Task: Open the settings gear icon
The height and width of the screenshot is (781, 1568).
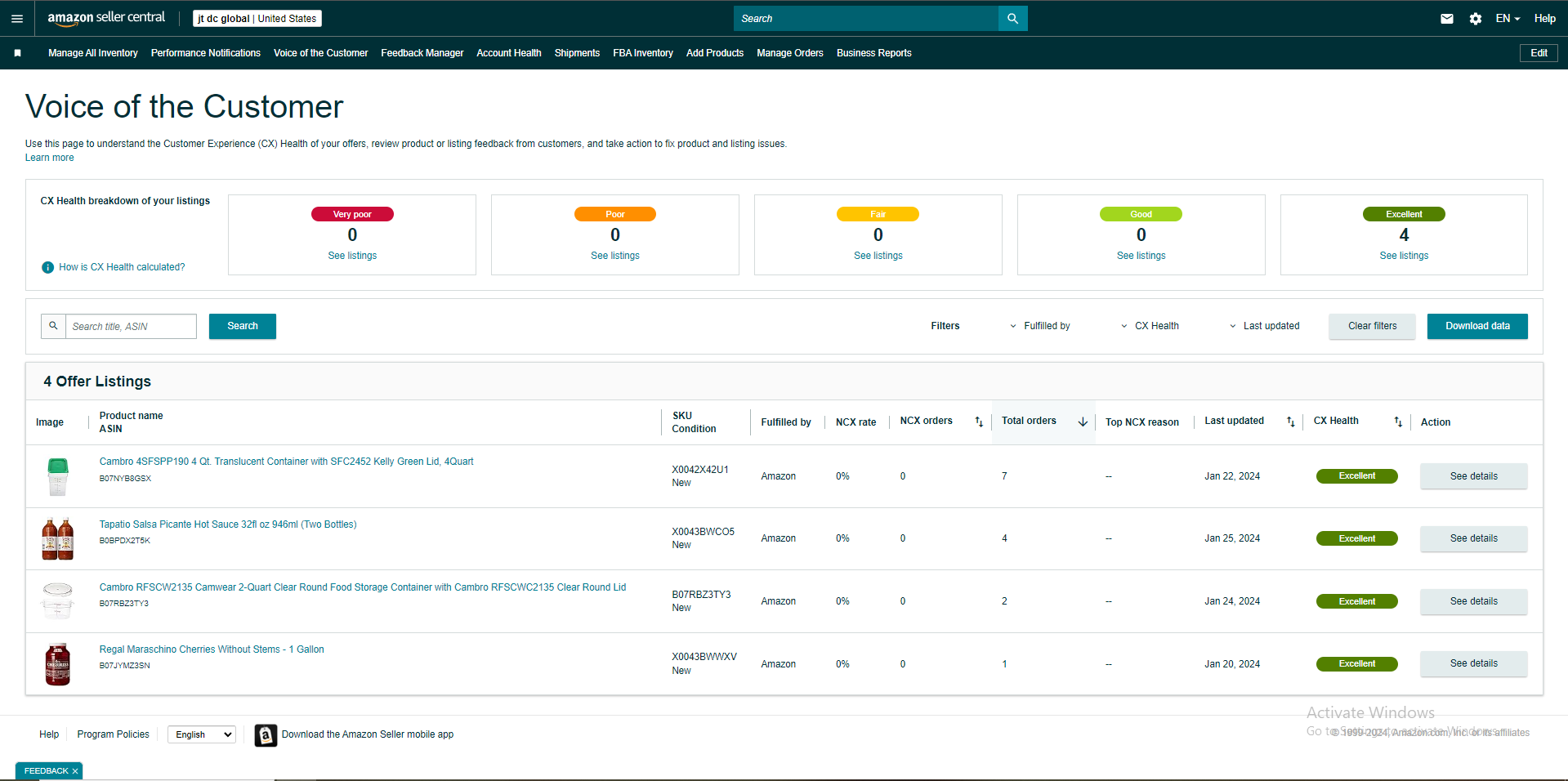Action: [1475, 18]
